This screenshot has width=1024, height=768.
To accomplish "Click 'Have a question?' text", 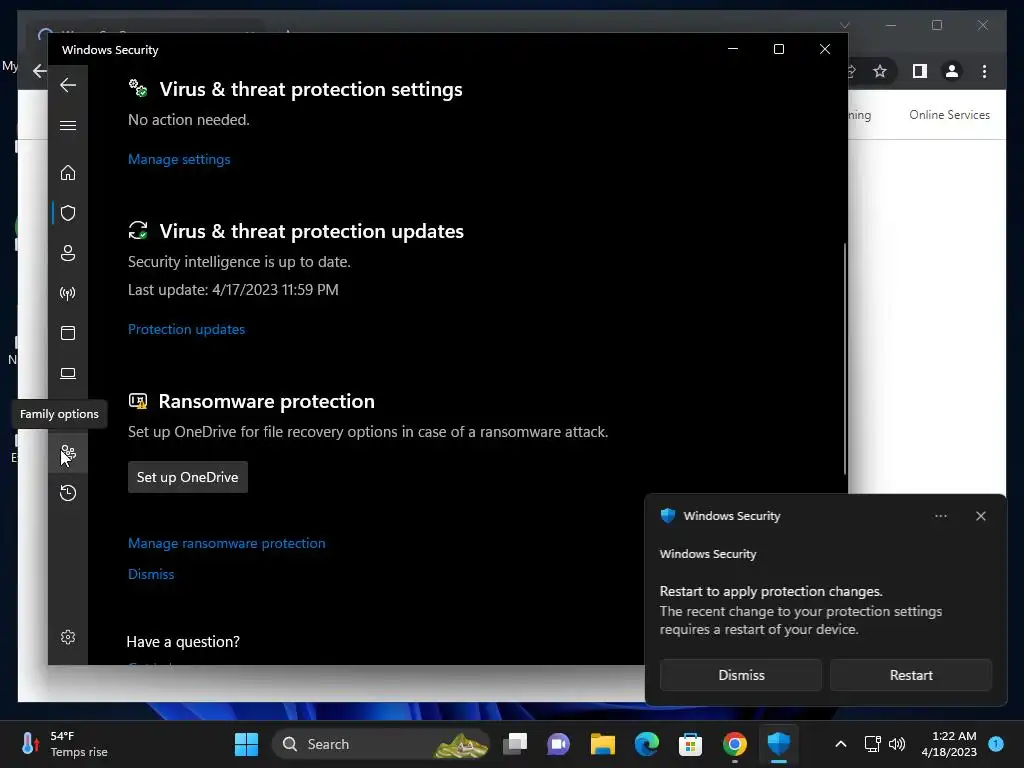I will [183, 642].
